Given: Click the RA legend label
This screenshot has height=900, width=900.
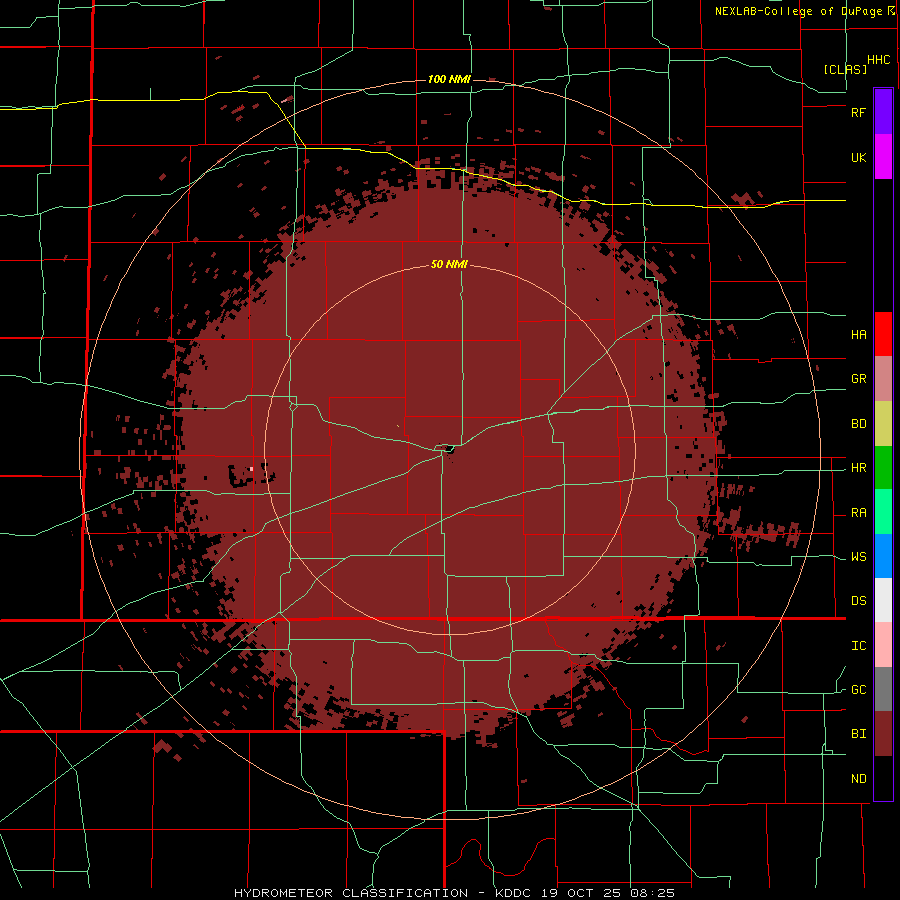Looking at the screenshot, I should point(858,513).
